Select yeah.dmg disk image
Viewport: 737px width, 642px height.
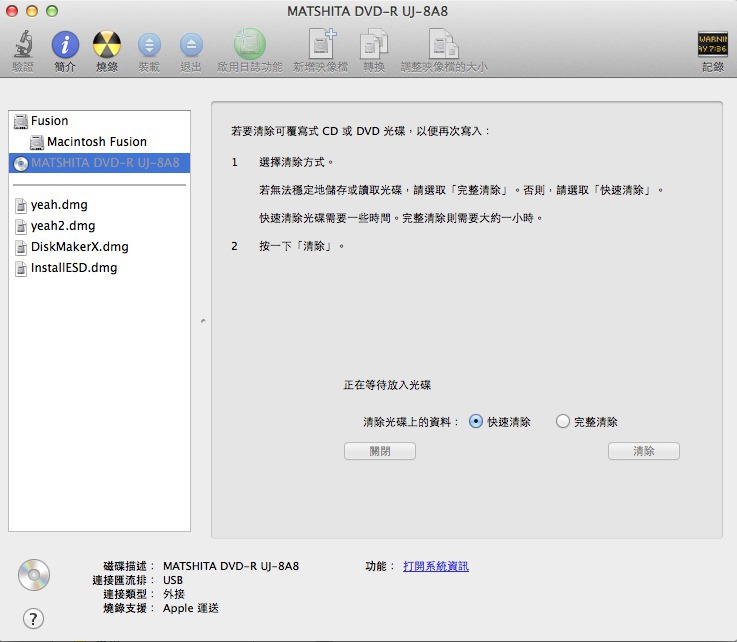pos(99,205)
